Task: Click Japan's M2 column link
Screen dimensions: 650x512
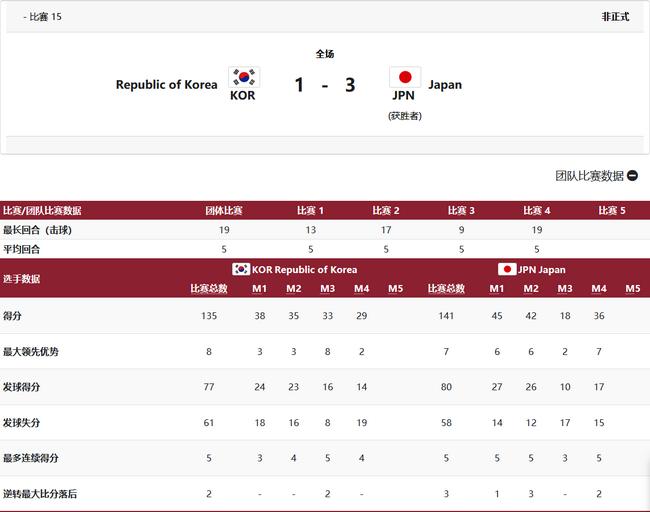Action: tap(531, 289)
